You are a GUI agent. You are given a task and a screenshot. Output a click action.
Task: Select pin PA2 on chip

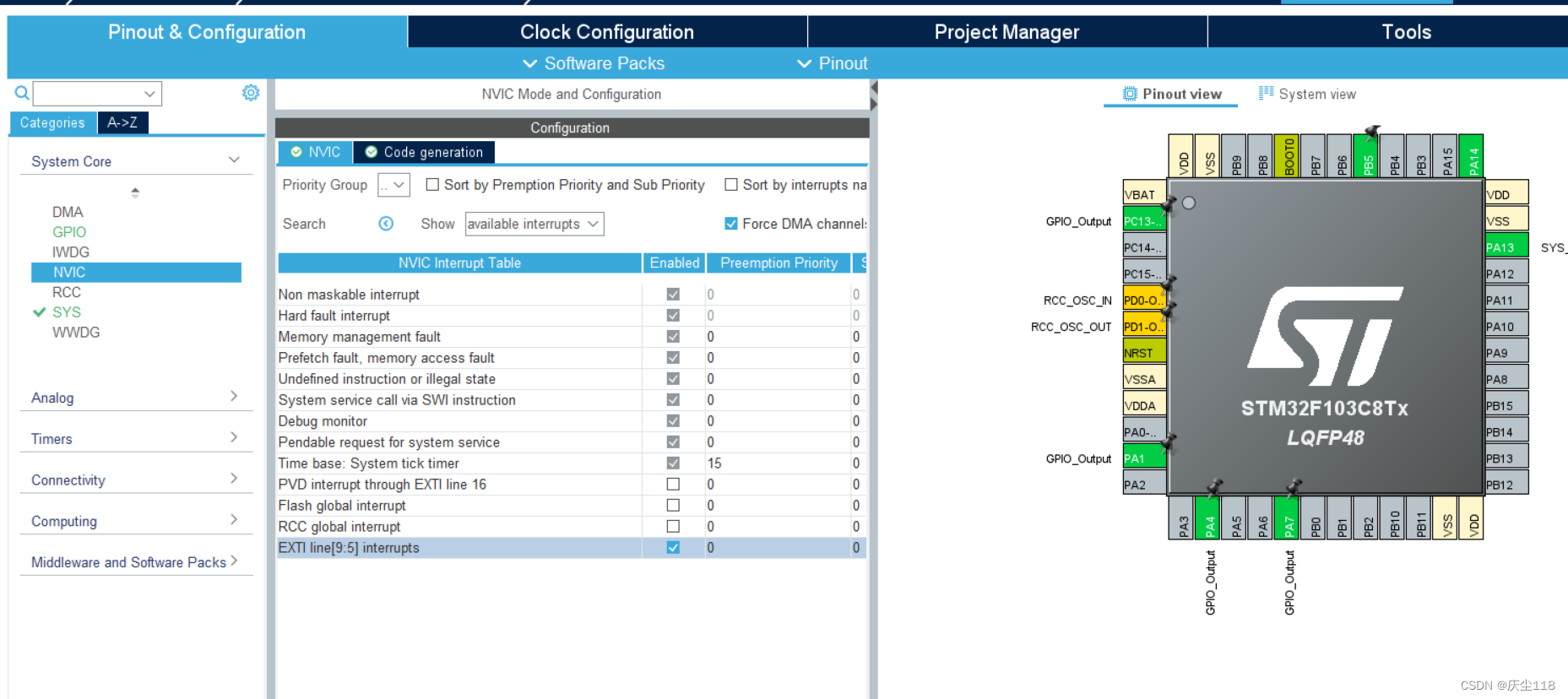pyautogui.click(x=1144, y=485)
